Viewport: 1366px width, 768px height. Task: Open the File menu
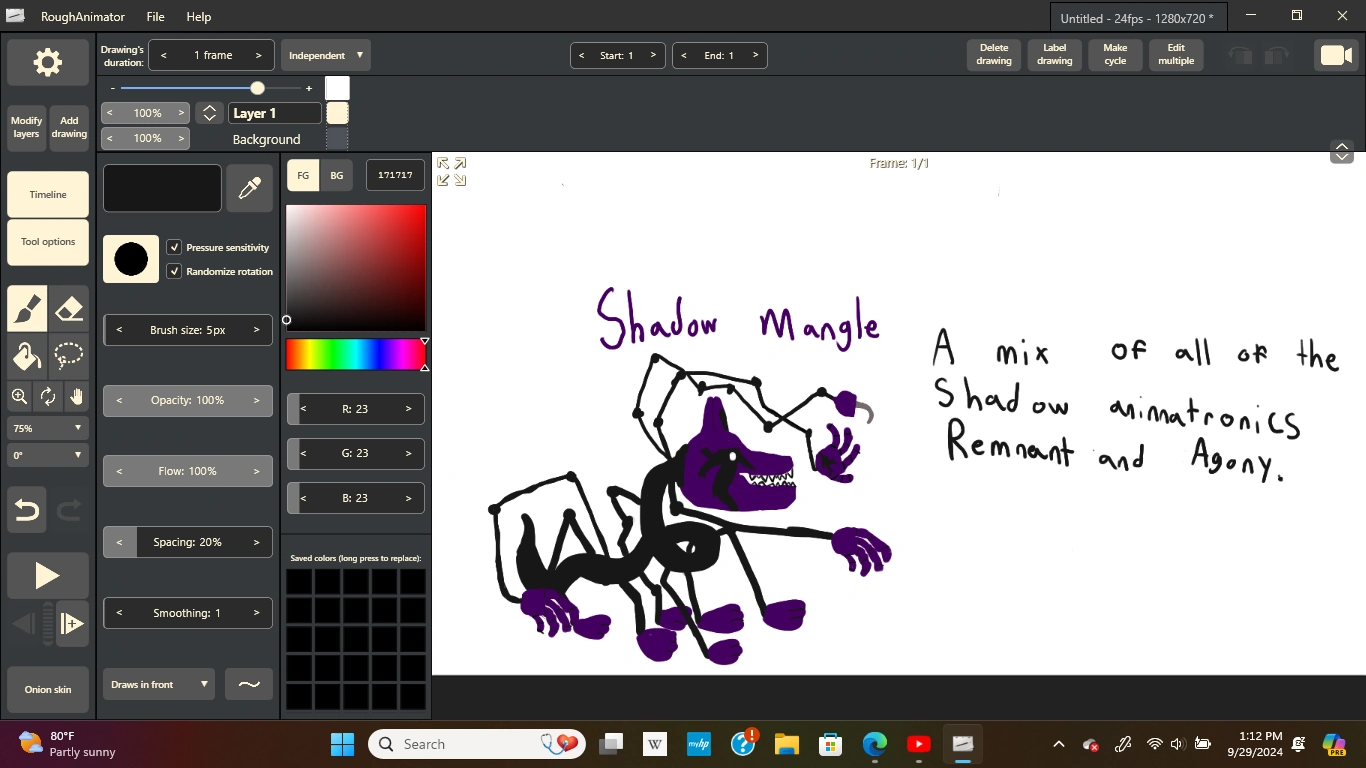click(x=155, y=16)
